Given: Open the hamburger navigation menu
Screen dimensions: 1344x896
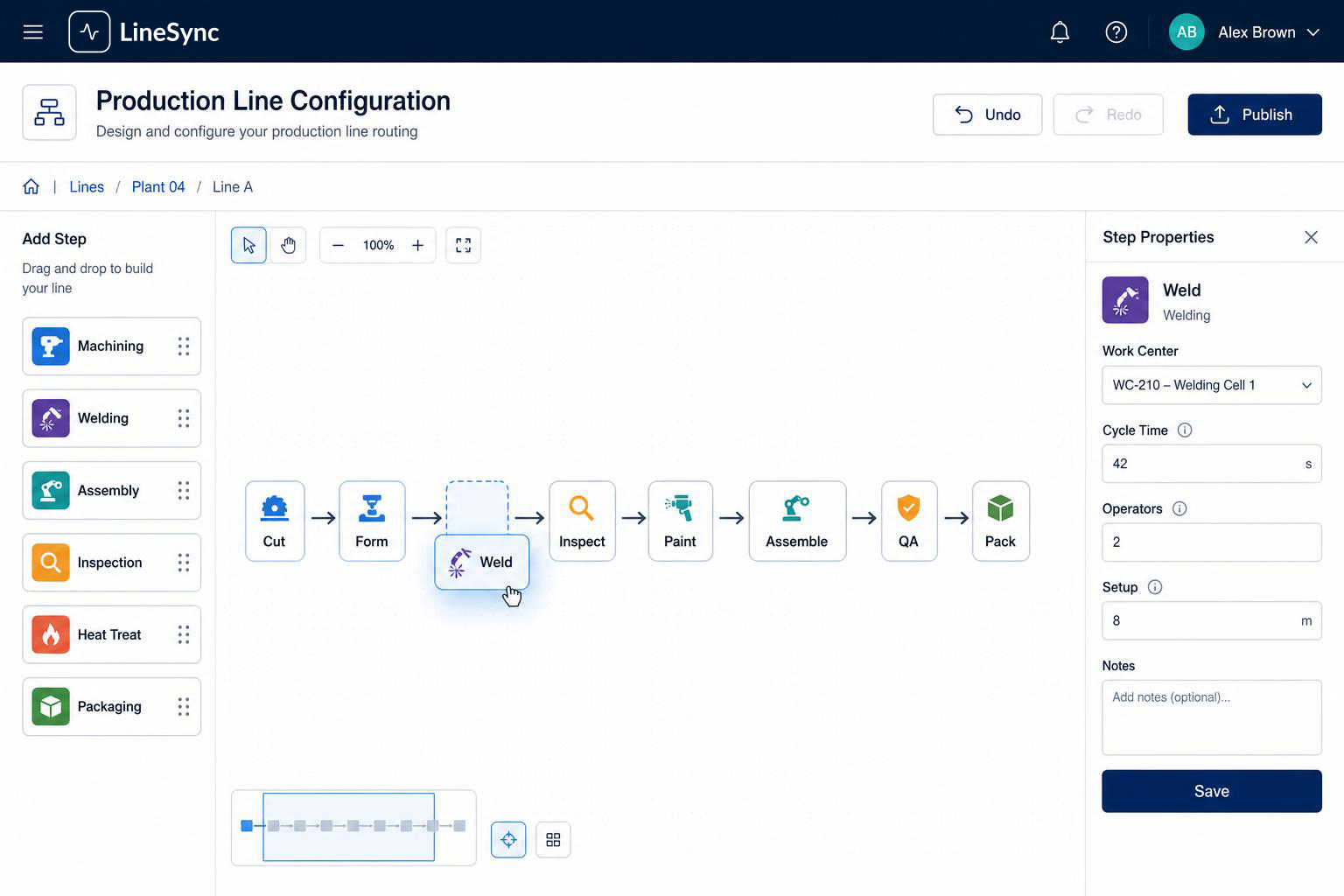Looking at the screenshot, I should tap(33, 32).
